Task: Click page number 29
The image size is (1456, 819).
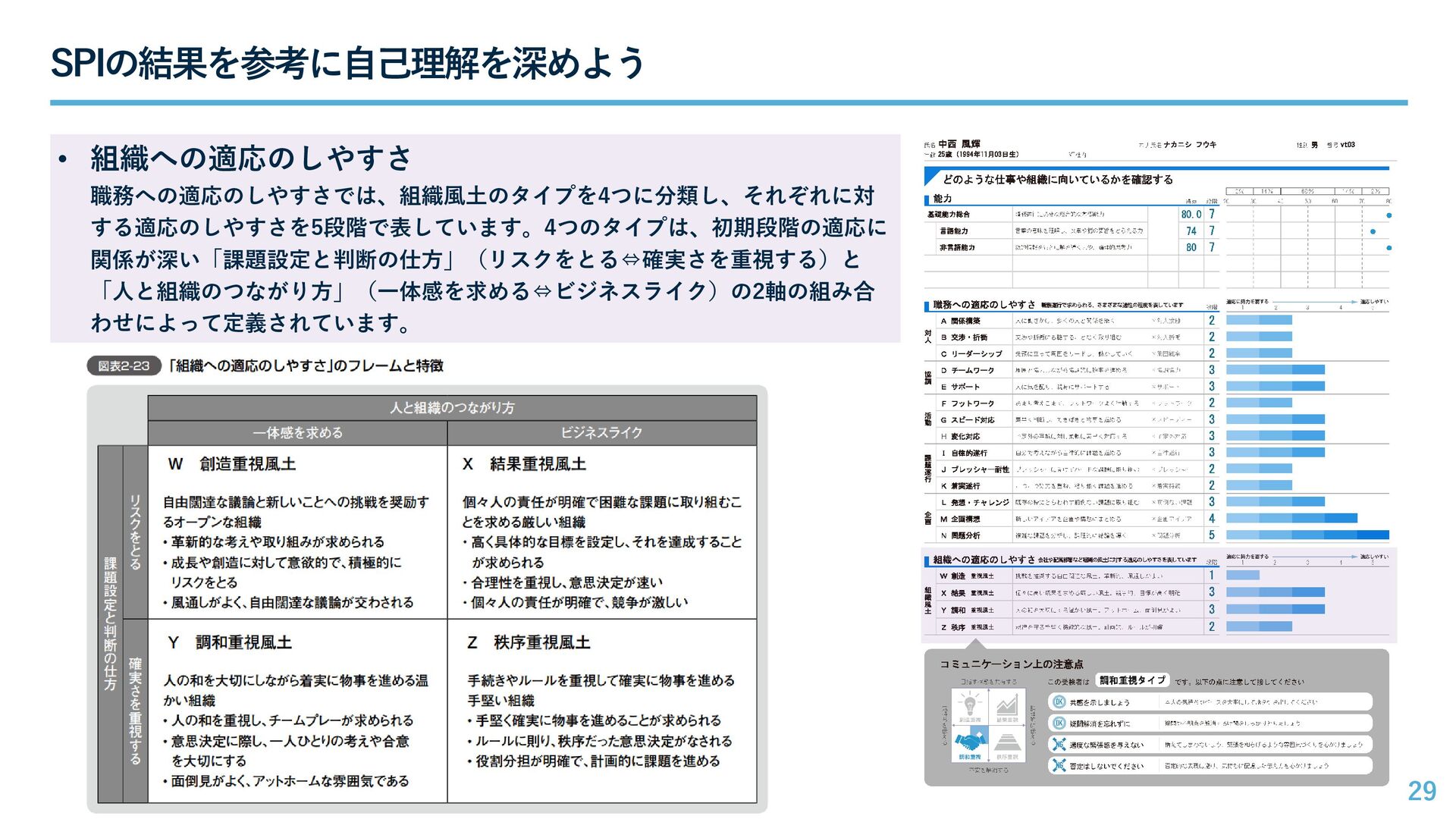Action: point(1422,792)
